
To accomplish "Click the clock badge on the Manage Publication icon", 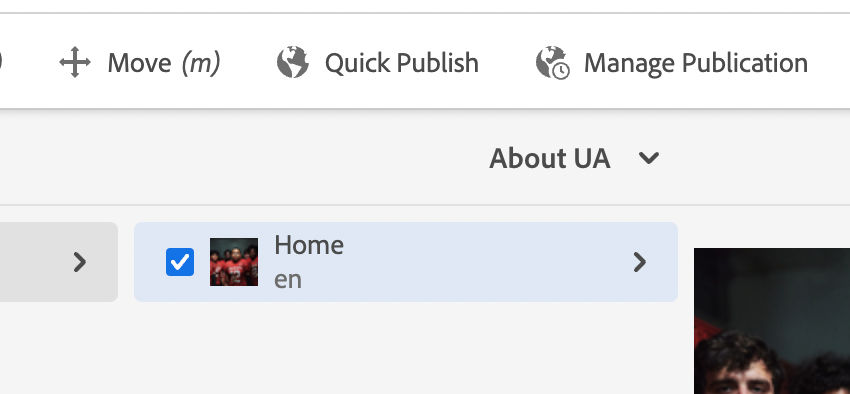I will pyautogui.click(x=562, y=71).
